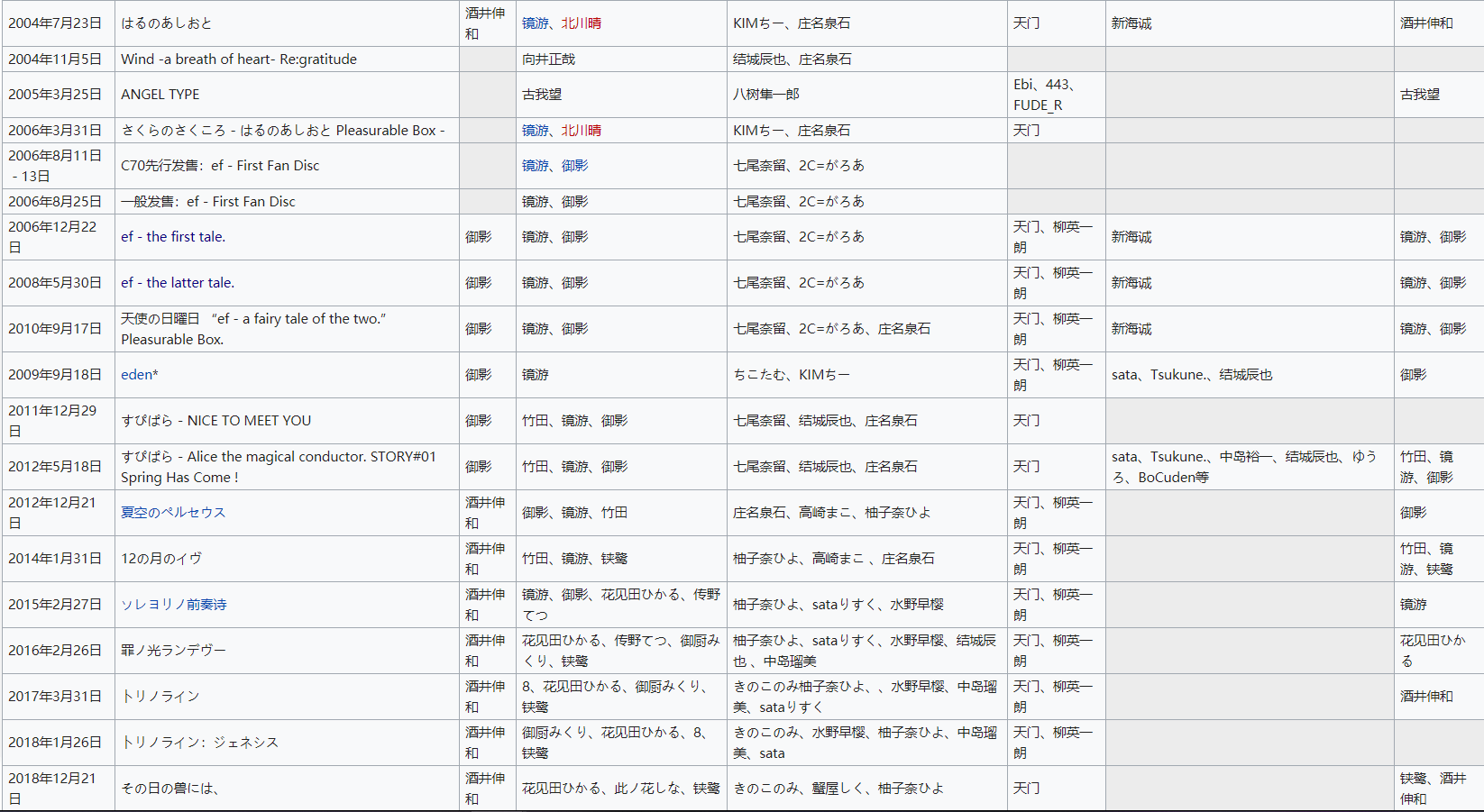Click the 八树隼一郎 artist cell
1484x812 pixels.
(x=765, y=95)
